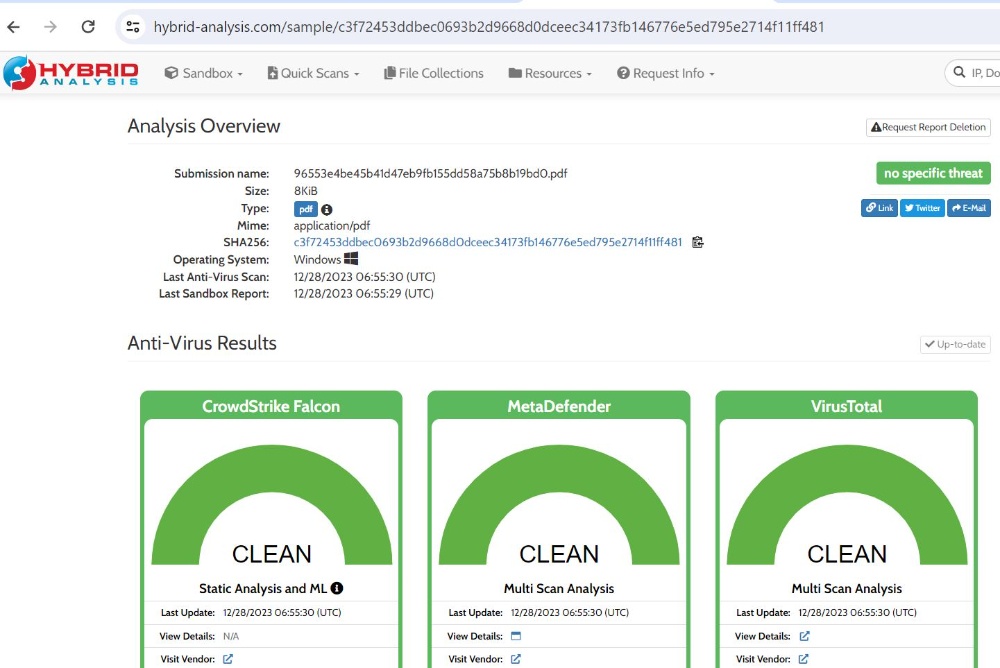The height and width of the screenshot is (668, 1000).
Task: Click Last Anti-Virus Scan date 06:55:30
Action: pos(365,277)
